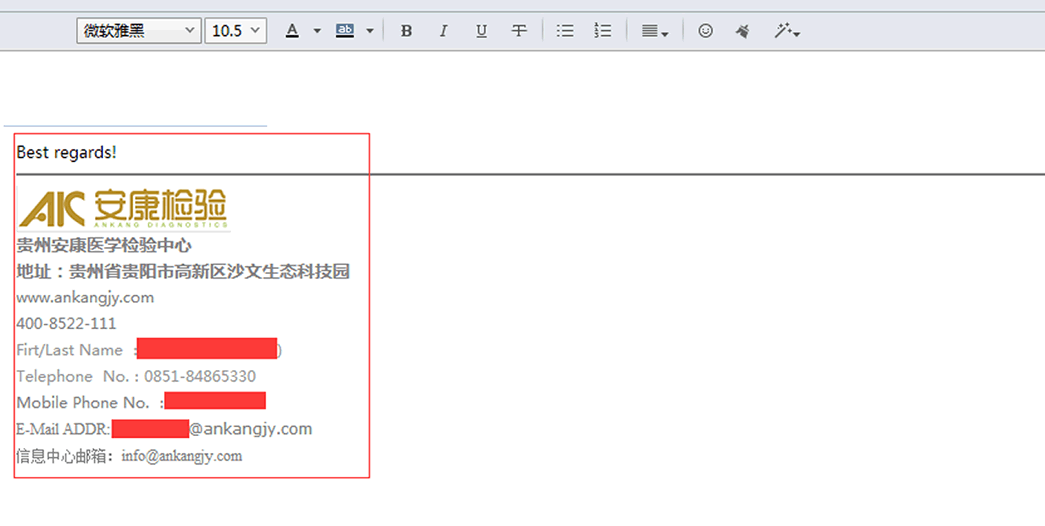Image resolution: width=1045 pixels, height=526 pixels.
Task: Click the clear formatting icon
Action: [x=742, y=31]
